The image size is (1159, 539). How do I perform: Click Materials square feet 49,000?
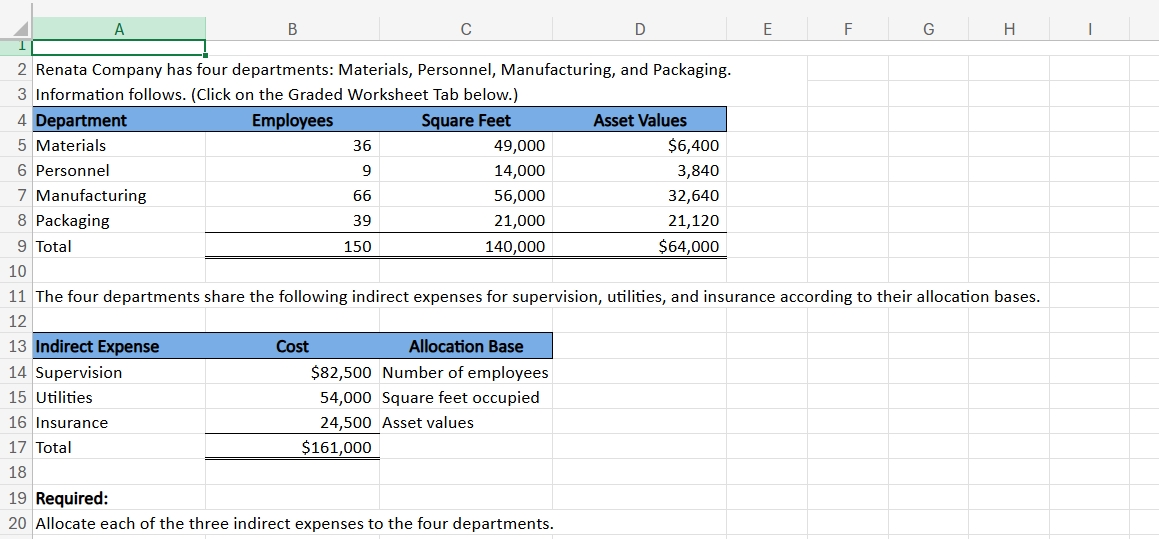pos(466,146)
